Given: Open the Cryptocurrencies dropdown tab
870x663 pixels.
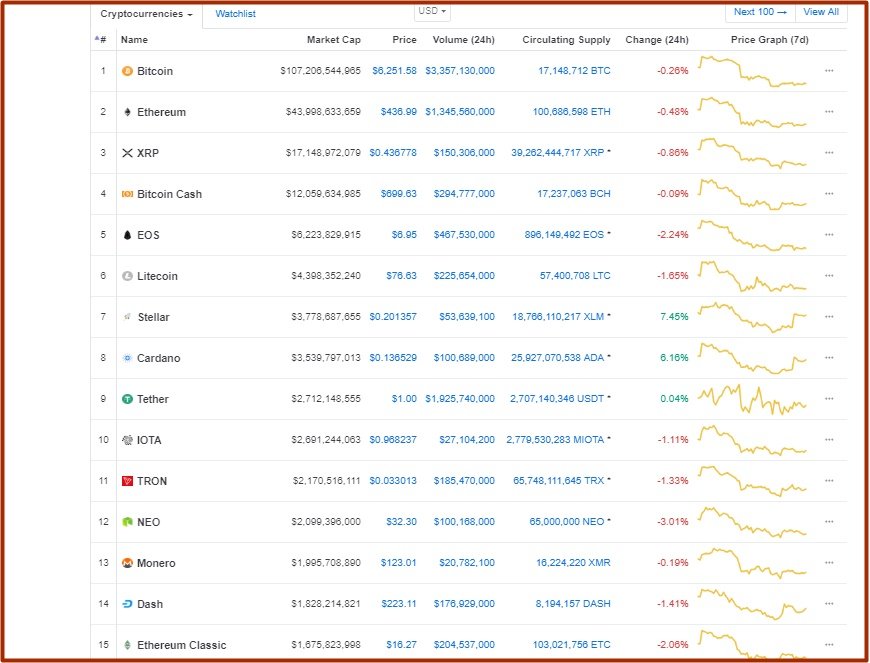Looking at the screenshot, I should [146, 14].
